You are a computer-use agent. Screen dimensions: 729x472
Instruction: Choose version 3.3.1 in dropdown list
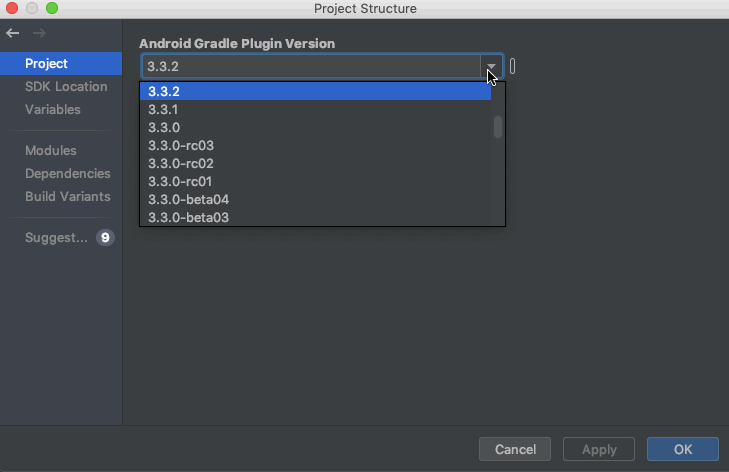[x=315, y=109]
